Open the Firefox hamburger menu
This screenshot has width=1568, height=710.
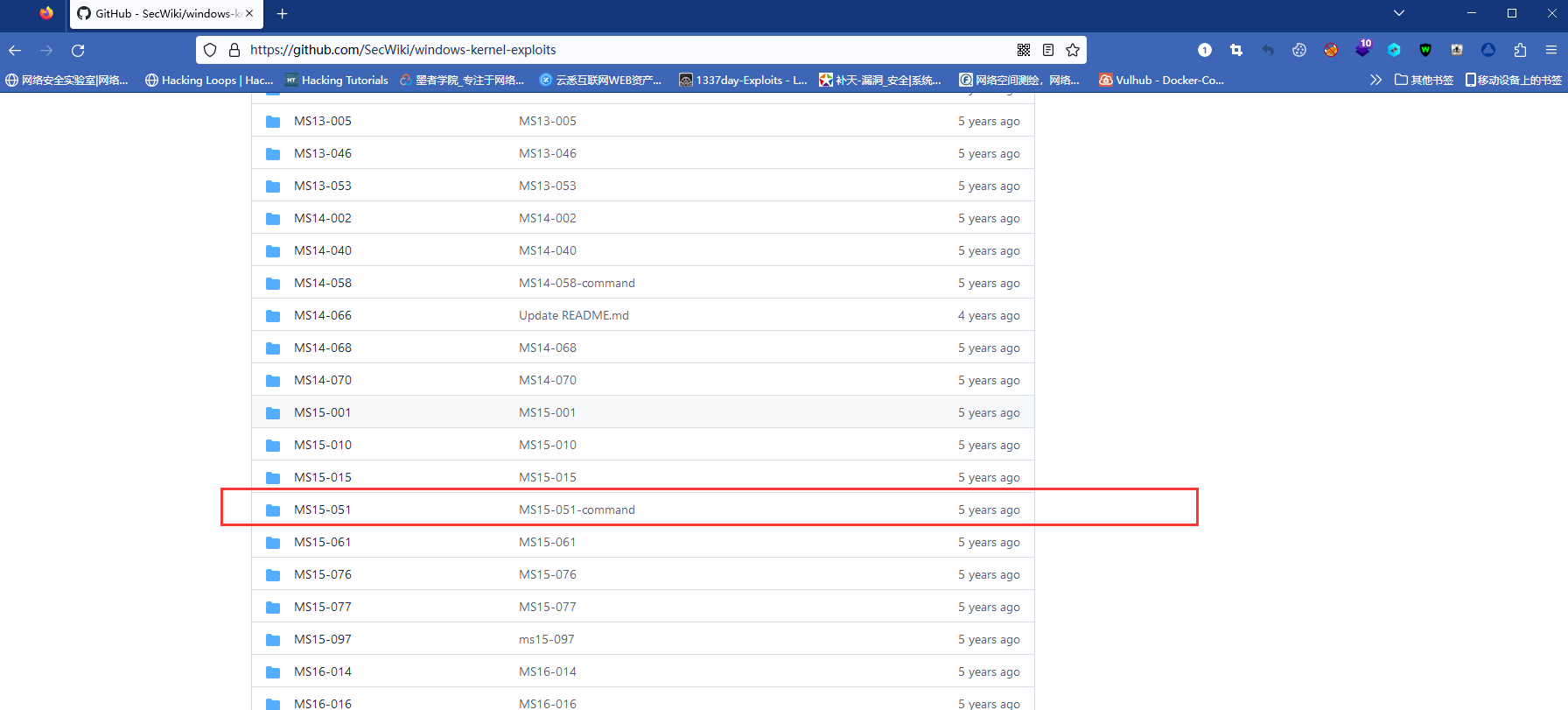pyautogui.click(x=1551, y=50)
